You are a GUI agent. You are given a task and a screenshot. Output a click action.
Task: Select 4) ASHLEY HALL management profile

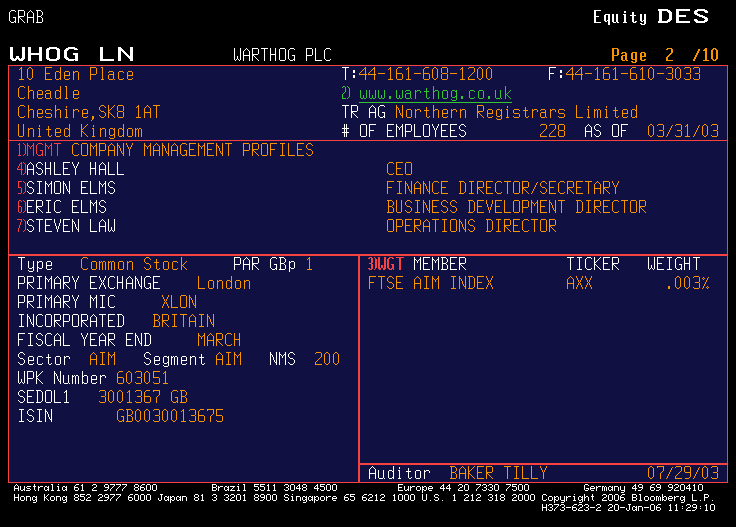pyautogui.click(x=71, y=169)
